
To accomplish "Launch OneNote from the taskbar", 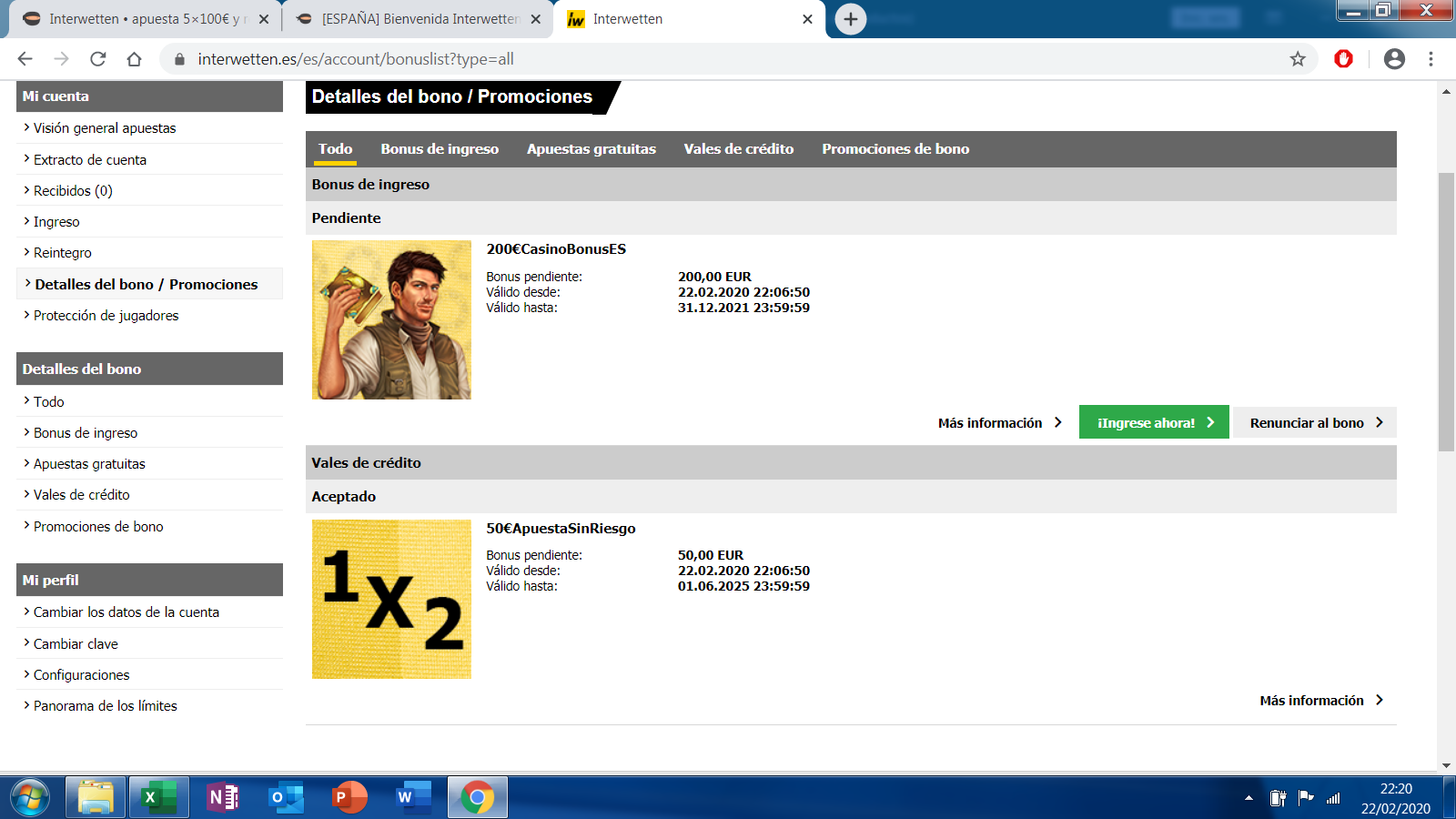I will (223, 798).
